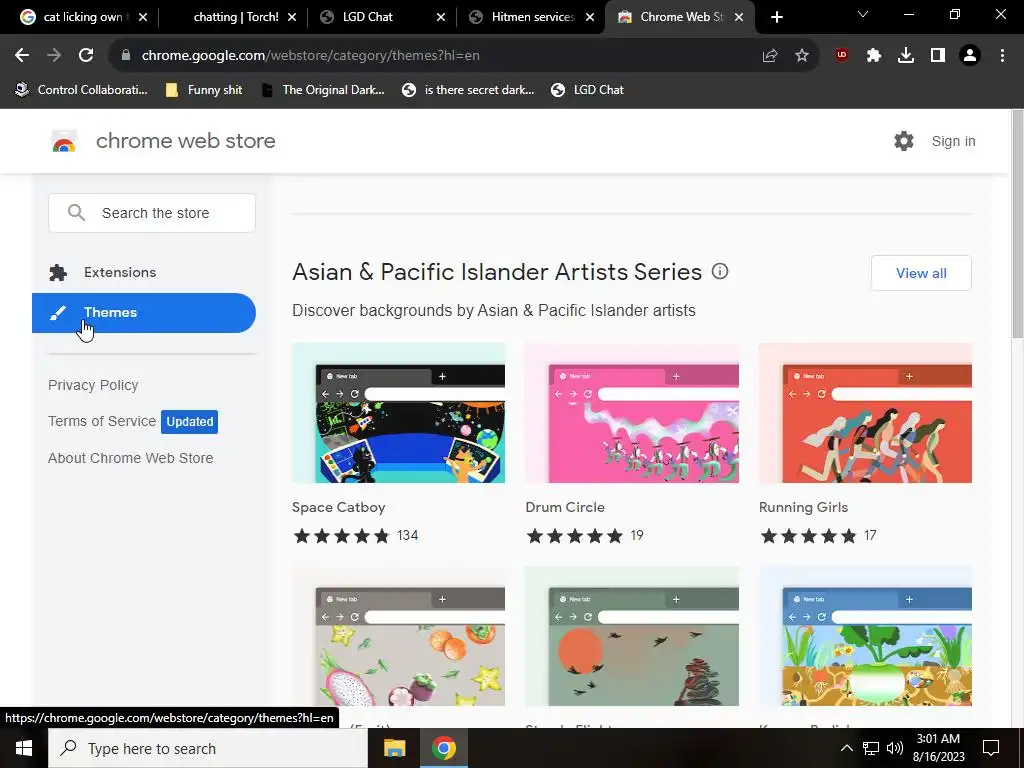Screen dimensions: 1024x768
Task: Open the Chrome three-dot menu
Action: [1002, 56]
